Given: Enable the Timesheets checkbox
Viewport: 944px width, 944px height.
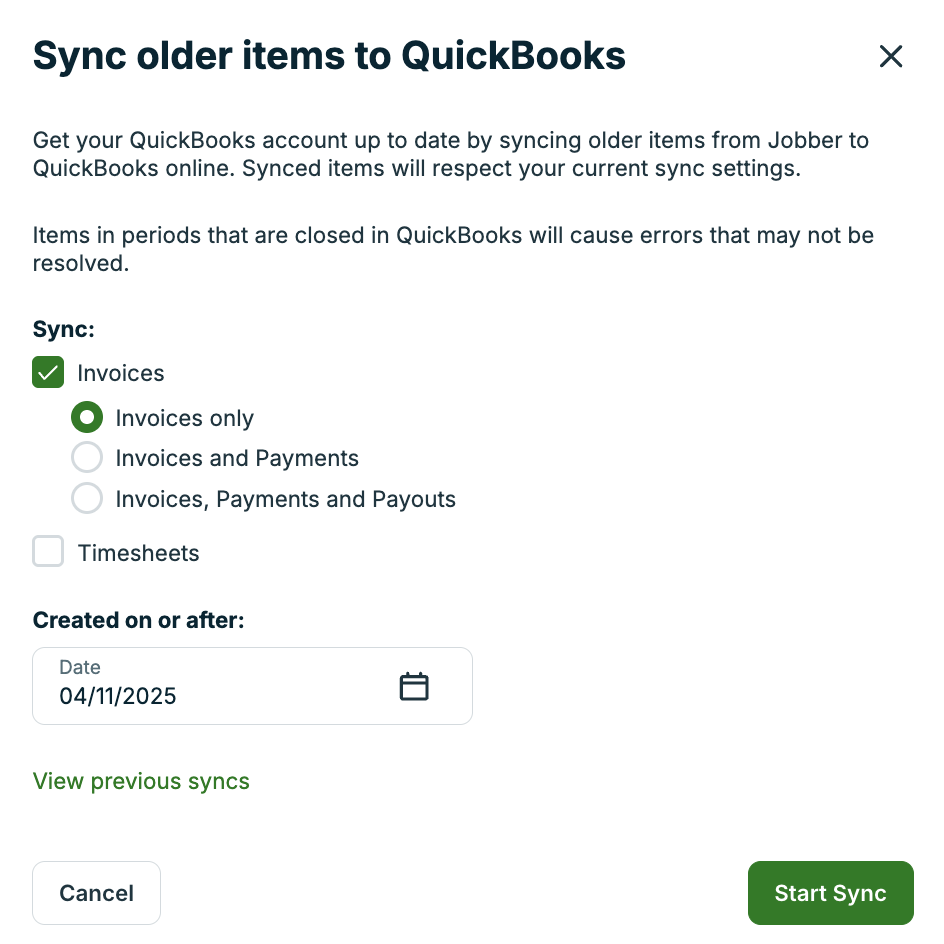Looking at the screenshot, I should [48, 551].
